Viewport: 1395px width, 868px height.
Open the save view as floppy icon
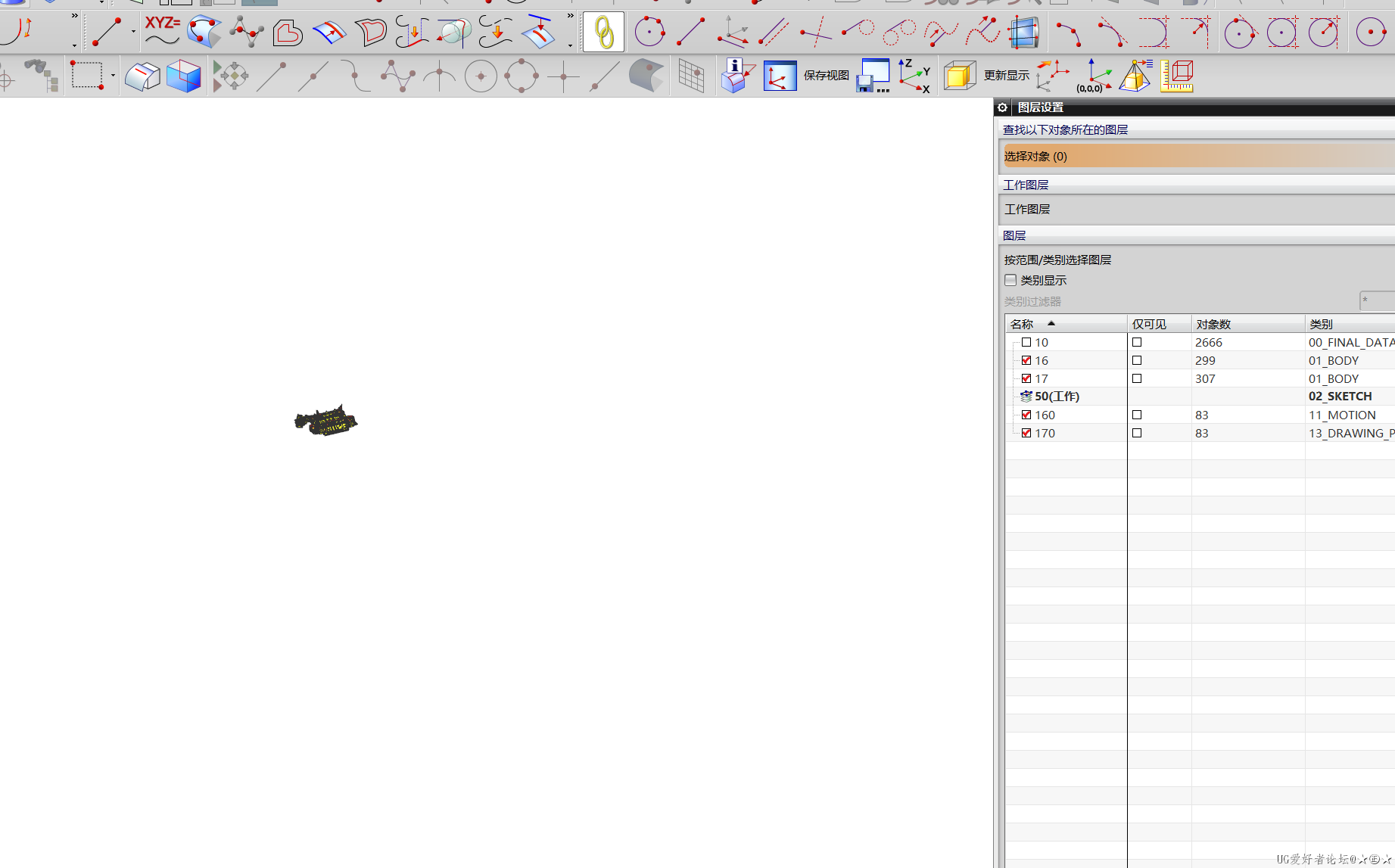873,76
